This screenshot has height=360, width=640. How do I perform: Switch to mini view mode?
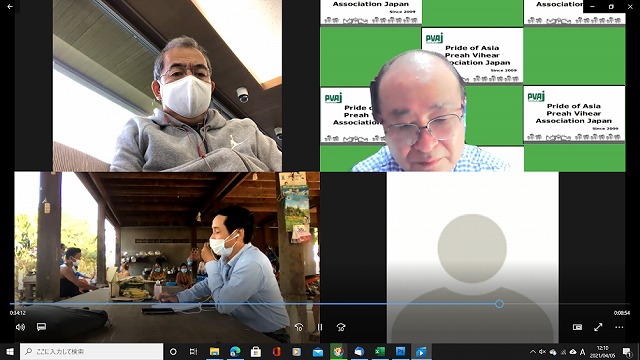click(x=577, y=327)
